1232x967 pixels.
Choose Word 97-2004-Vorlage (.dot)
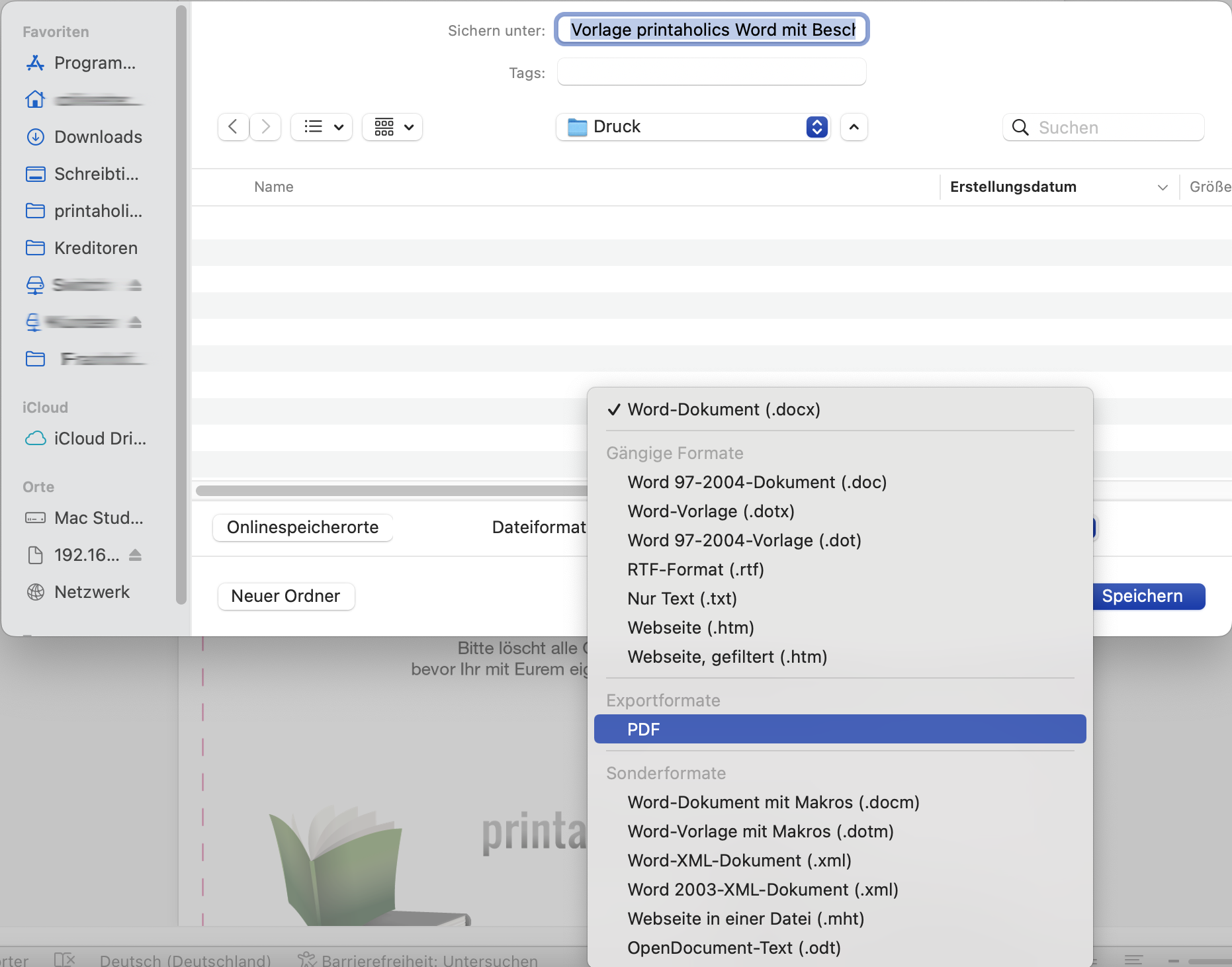[840, 540]
